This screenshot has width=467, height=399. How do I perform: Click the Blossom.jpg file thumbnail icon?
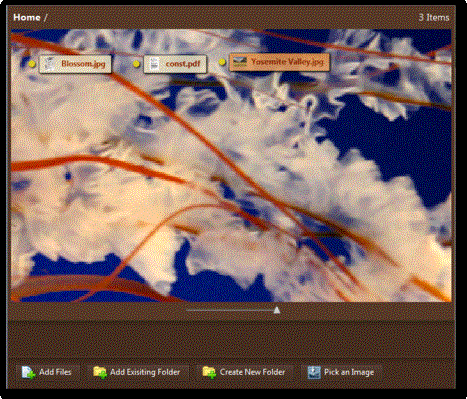coord(50,64)
